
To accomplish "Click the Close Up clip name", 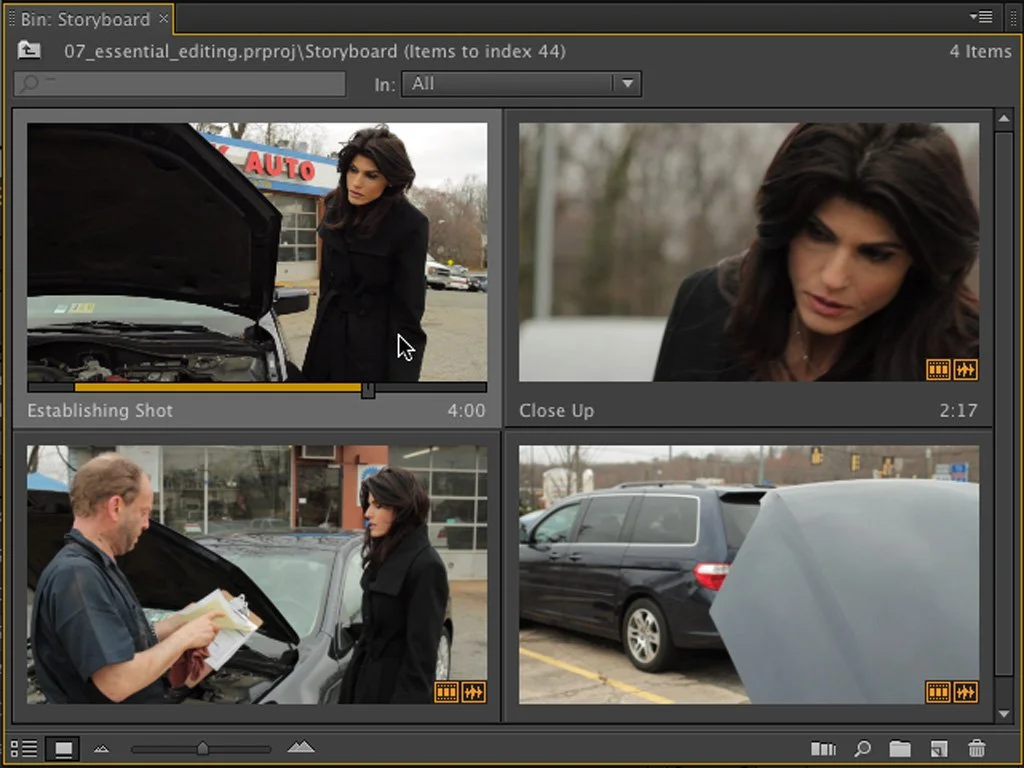I will click(556, 411).
